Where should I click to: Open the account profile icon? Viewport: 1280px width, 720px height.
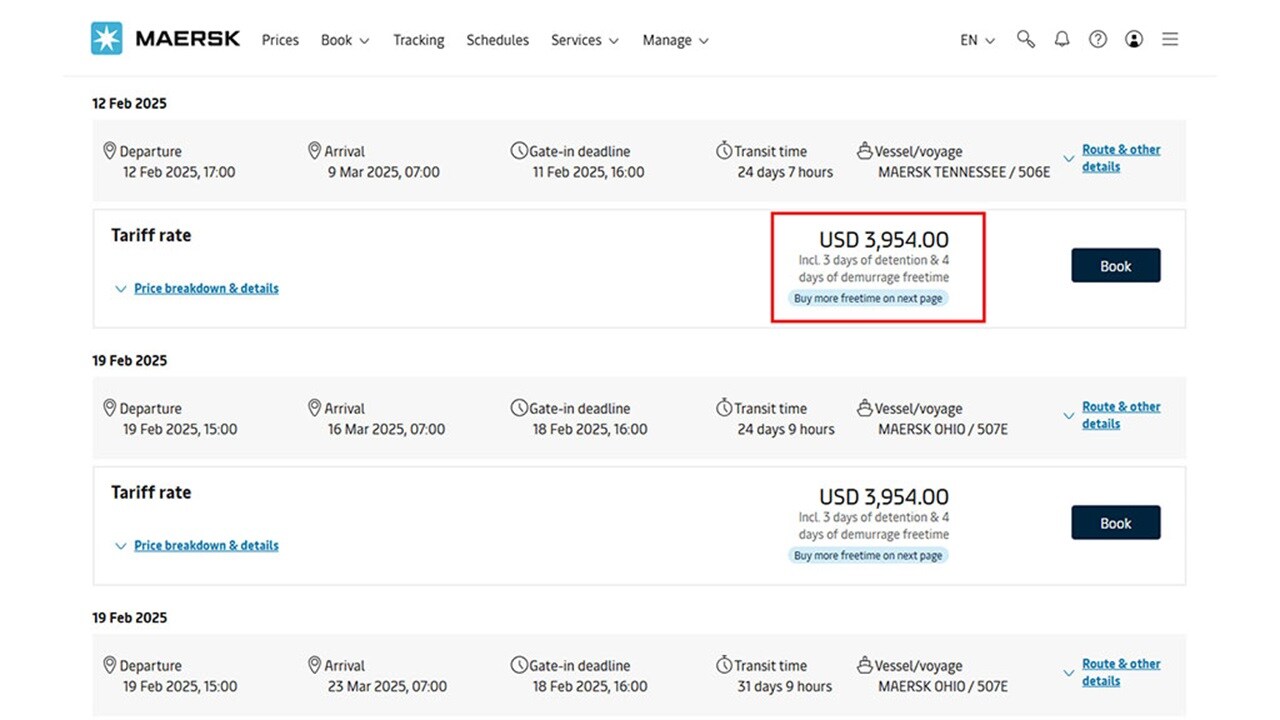(1134, 39)
